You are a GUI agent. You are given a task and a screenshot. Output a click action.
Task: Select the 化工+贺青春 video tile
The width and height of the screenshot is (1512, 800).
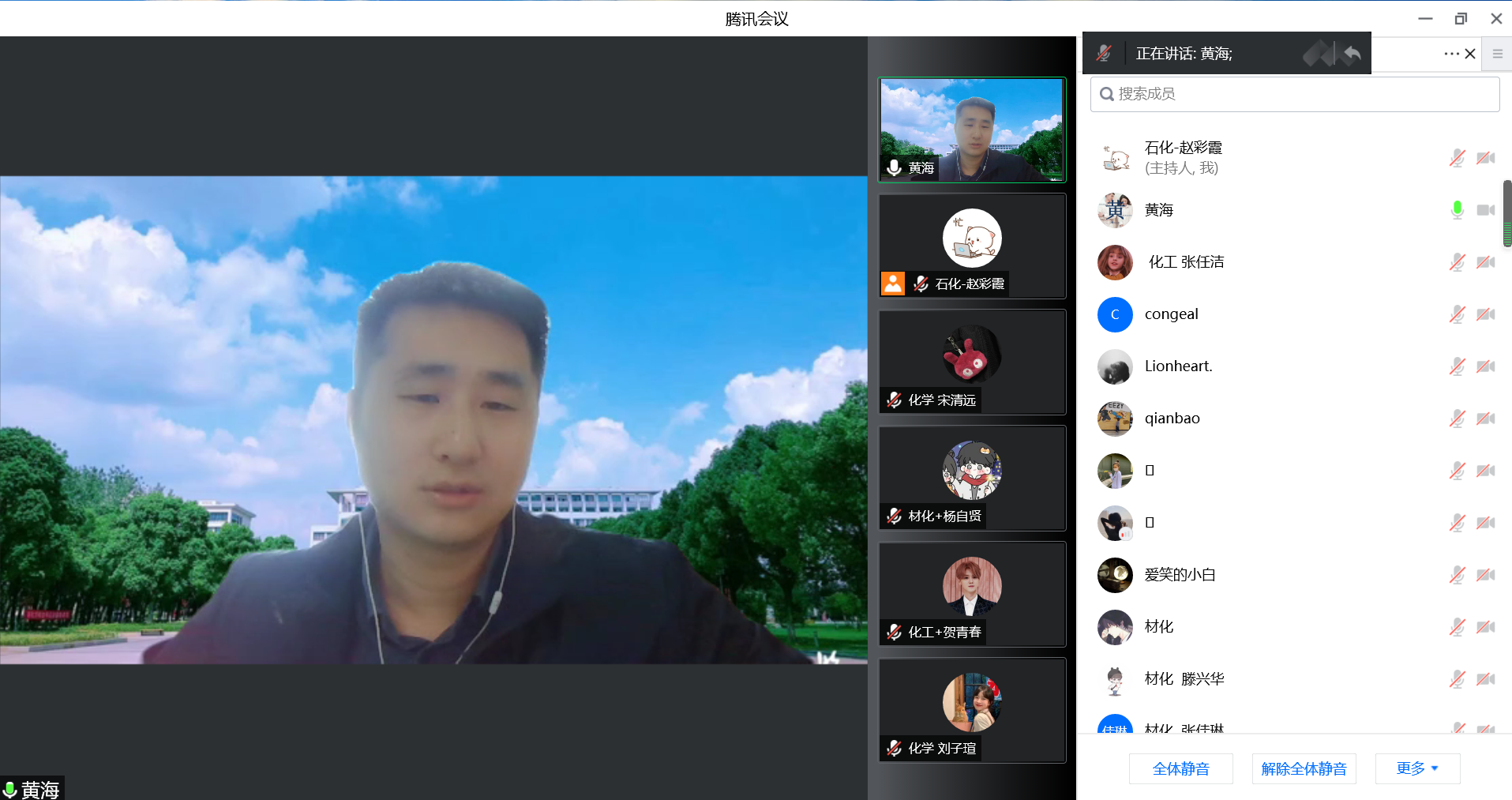click(972, 595)
